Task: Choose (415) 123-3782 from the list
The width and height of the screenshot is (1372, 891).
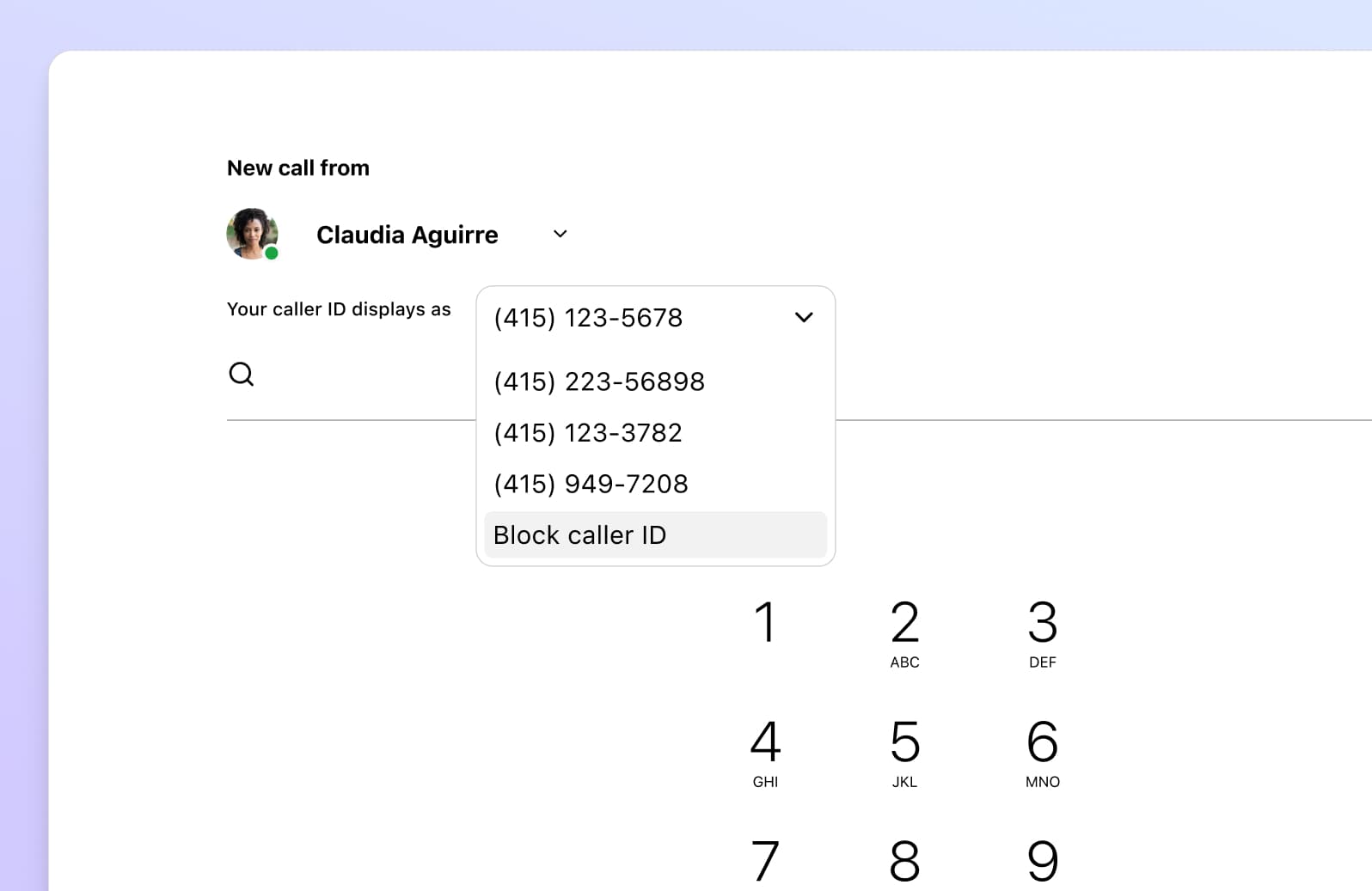Action: click(588, 433)
